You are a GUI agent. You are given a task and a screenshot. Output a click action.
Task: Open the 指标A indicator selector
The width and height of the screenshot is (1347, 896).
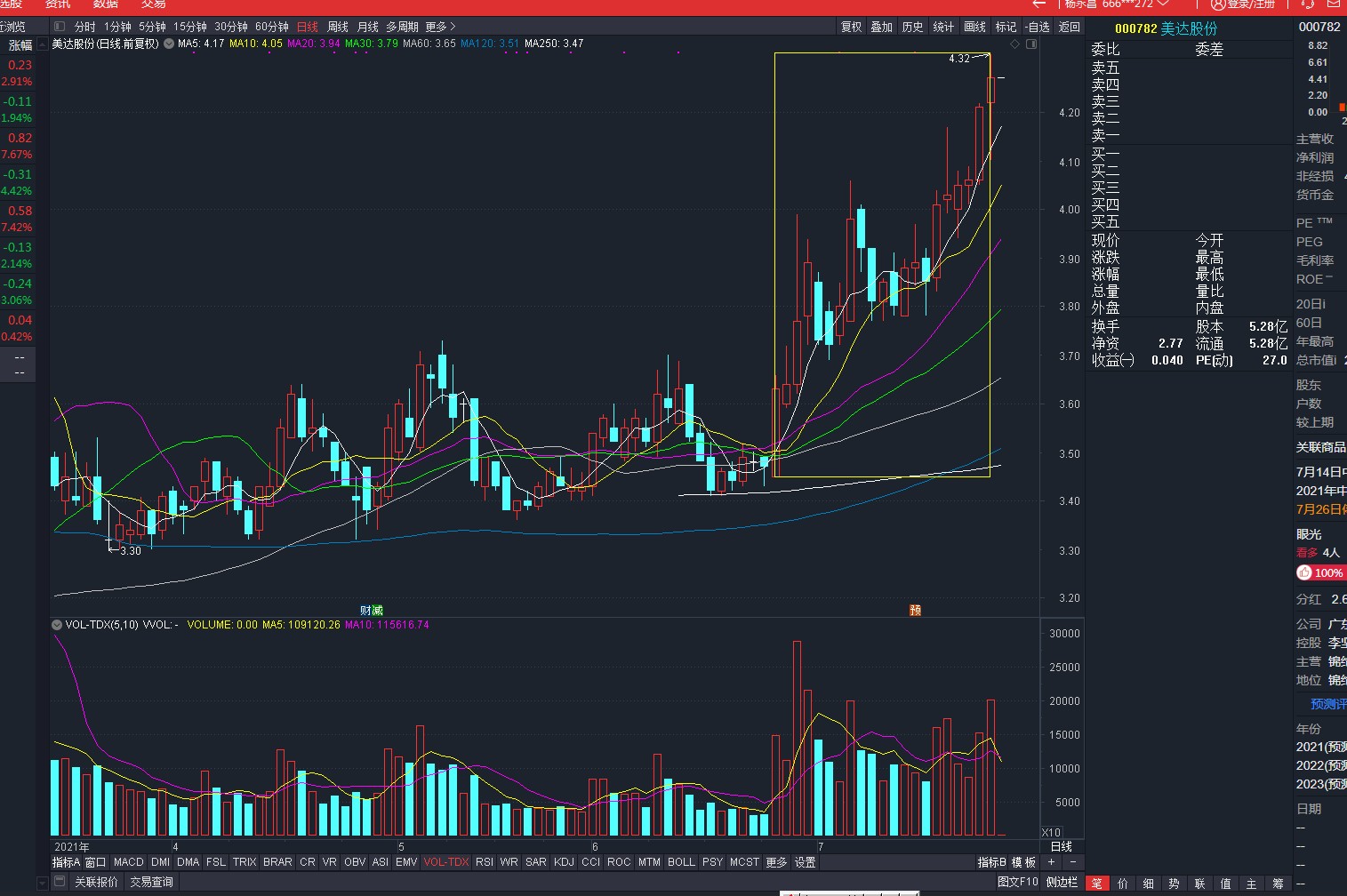(x=66, y=862)
